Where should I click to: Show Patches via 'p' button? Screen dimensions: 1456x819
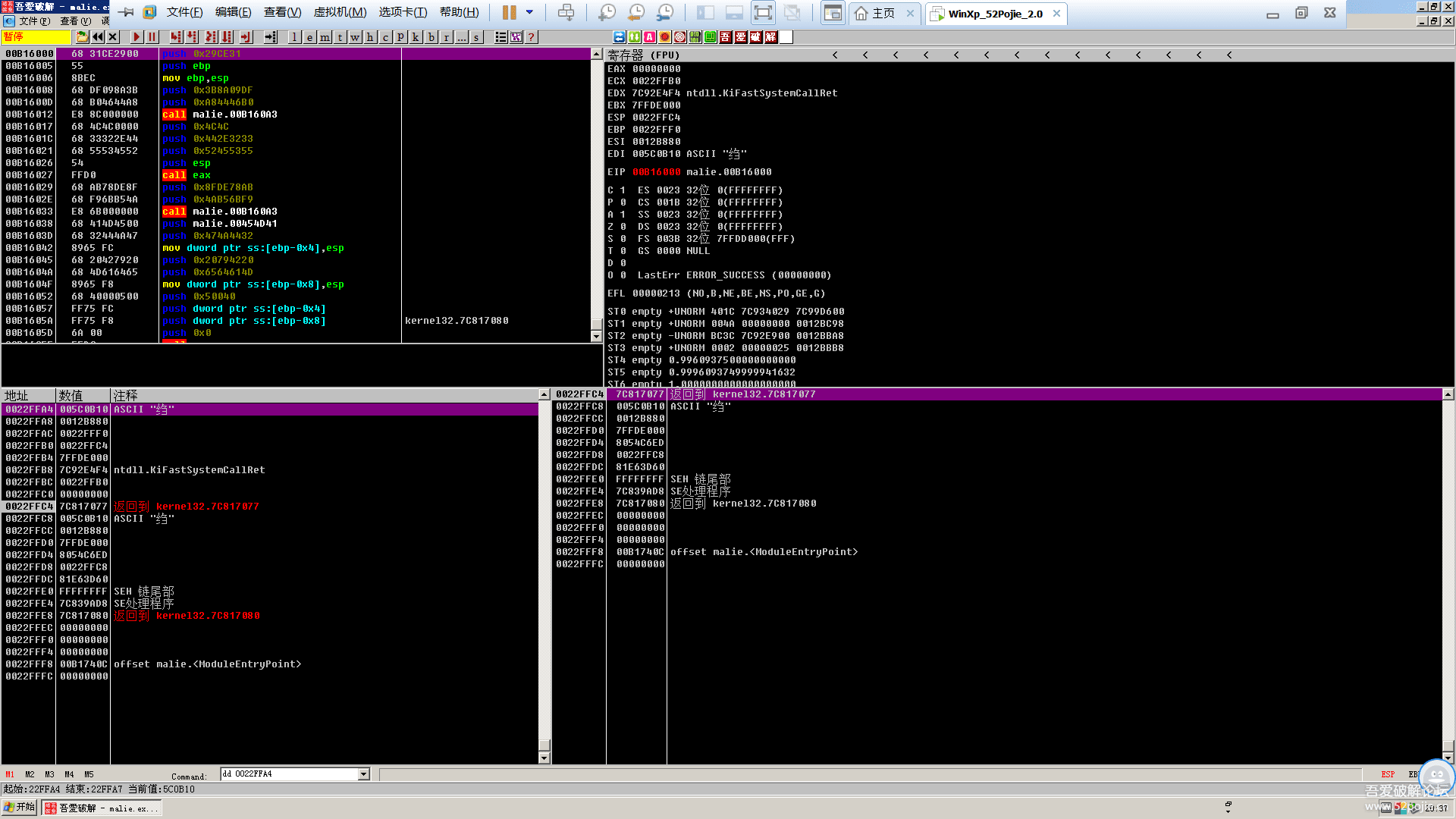400,37
